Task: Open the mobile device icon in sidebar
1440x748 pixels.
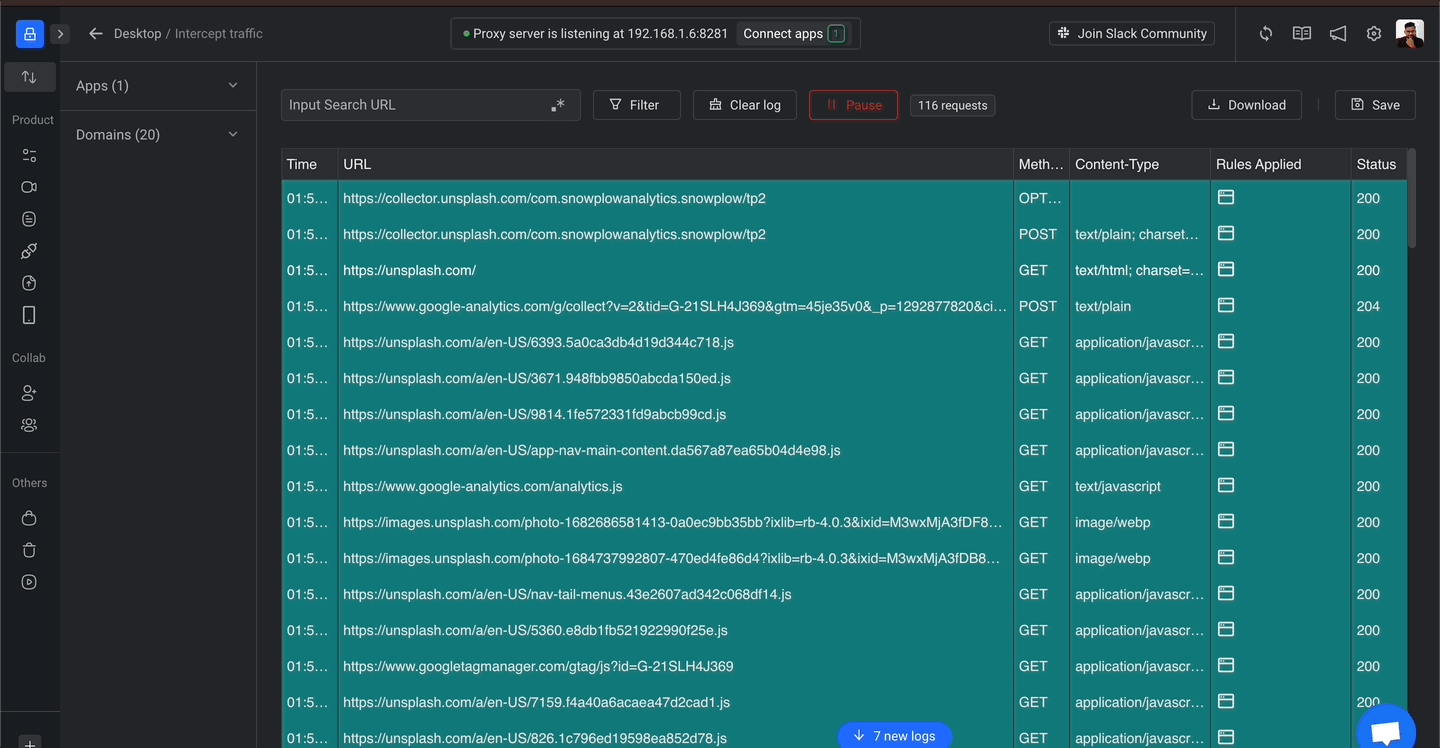Action: [29, 315]
